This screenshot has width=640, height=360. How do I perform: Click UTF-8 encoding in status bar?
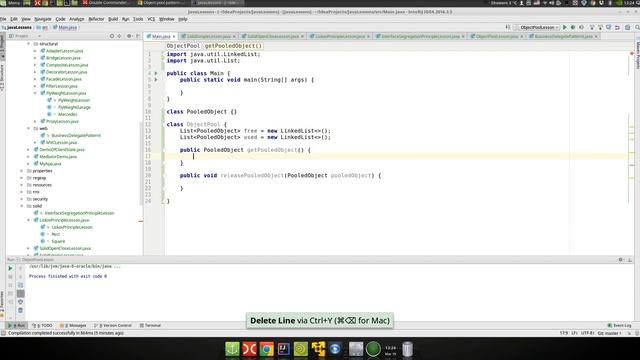[x=587, y=333]
